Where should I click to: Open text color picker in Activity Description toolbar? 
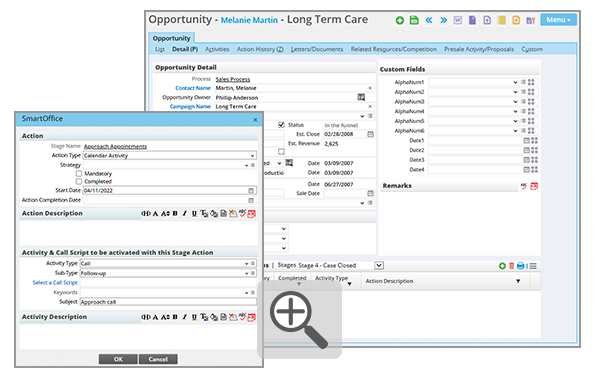(x=204, y=317)
